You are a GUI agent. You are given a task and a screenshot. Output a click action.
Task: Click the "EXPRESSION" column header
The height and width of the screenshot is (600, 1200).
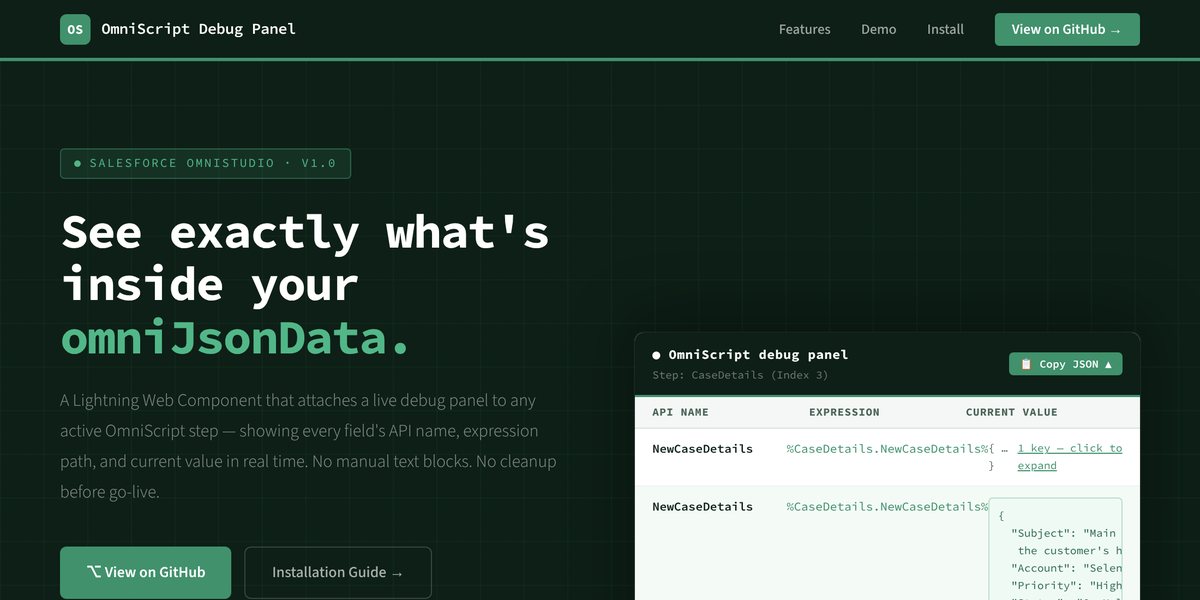pos(844,412)
